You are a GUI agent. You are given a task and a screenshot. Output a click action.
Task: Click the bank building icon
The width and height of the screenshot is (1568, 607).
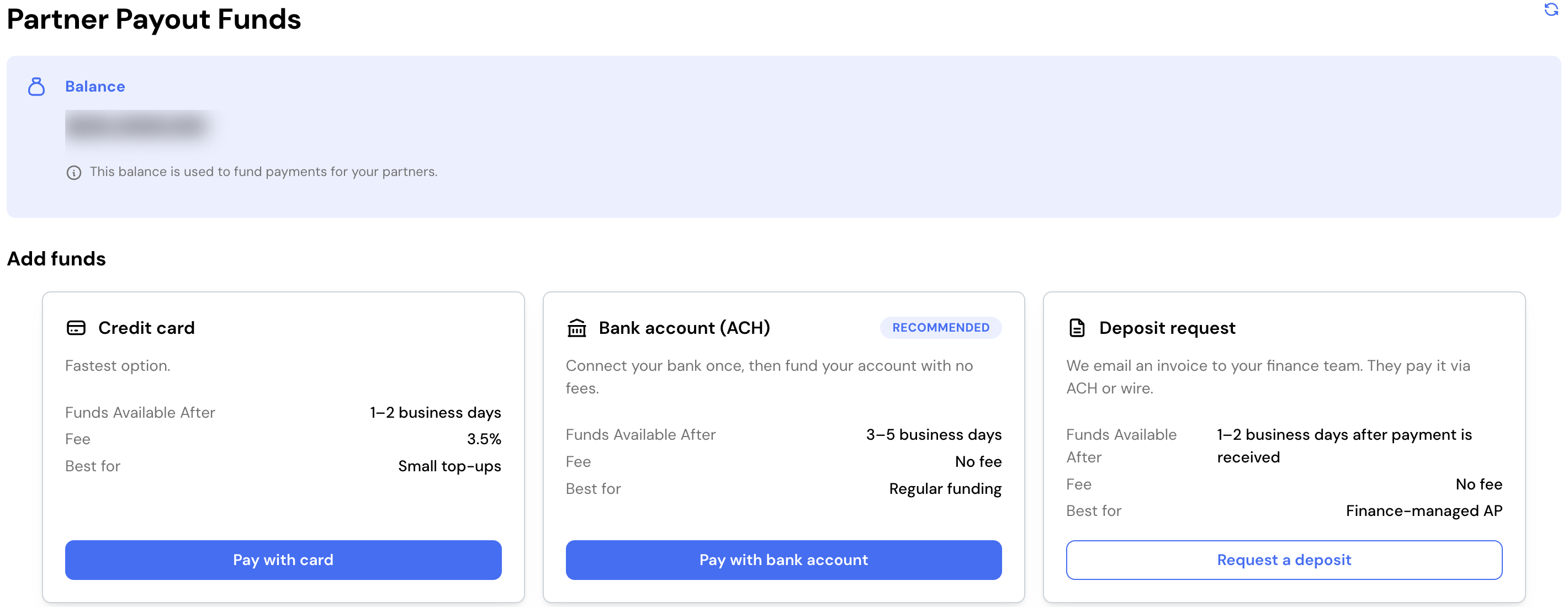576,328
